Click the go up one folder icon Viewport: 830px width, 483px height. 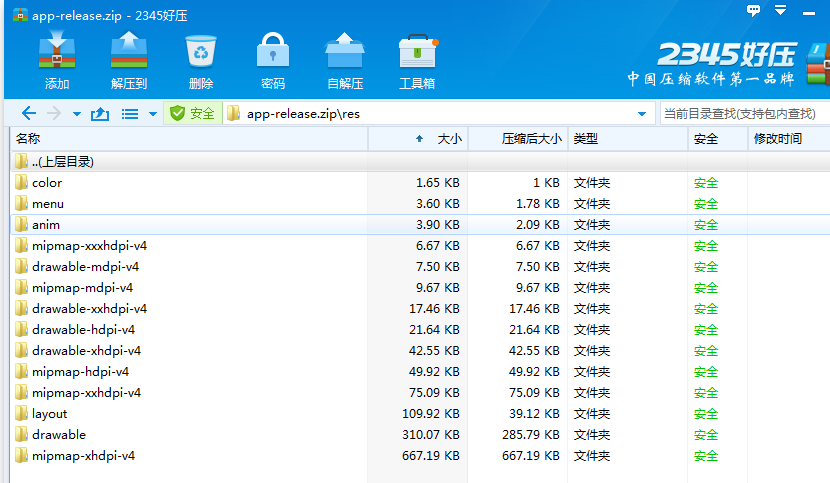pyautogui.click(x=99, y=114)
